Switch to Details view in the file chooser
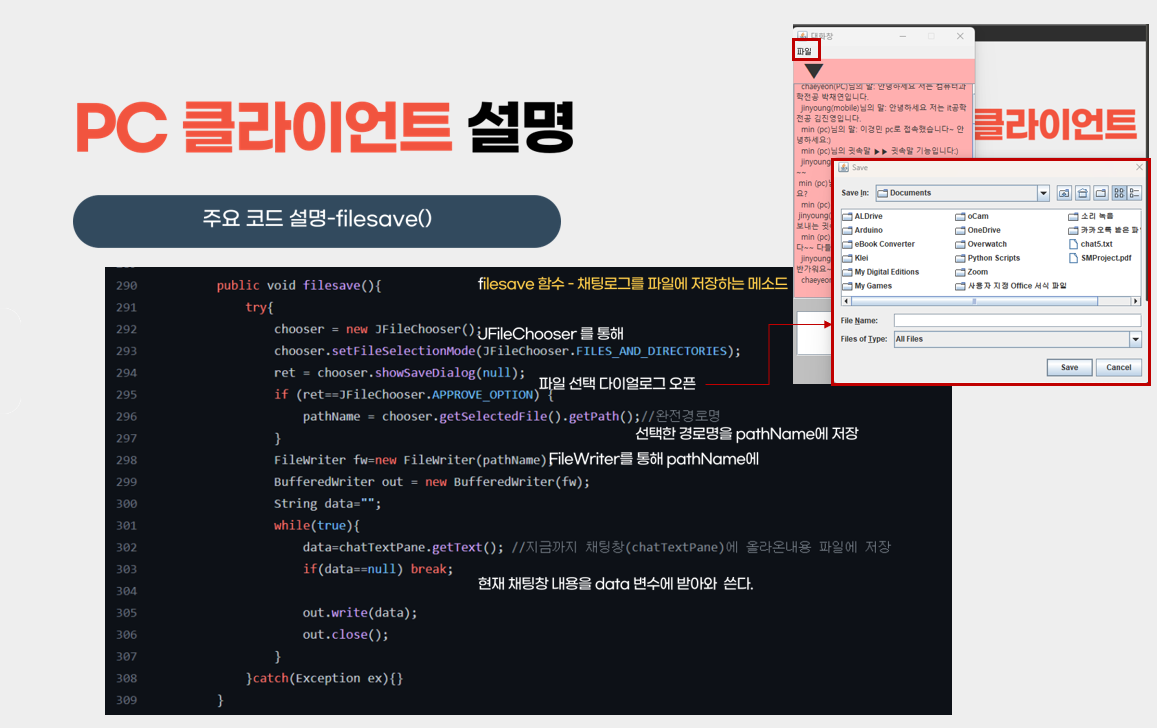Image resolution: width=1157 pixels, height=728 pixels. click(x=1135, y=193)
